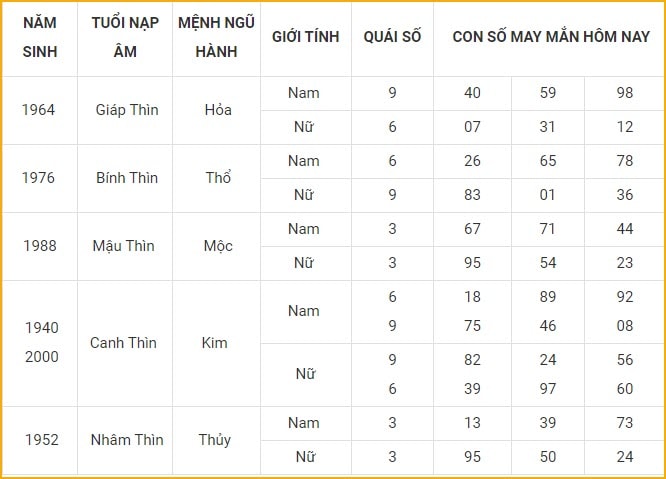
Task: Click the 1952 birth year cell
Action: pyautogui.click(x=42, y=440)
